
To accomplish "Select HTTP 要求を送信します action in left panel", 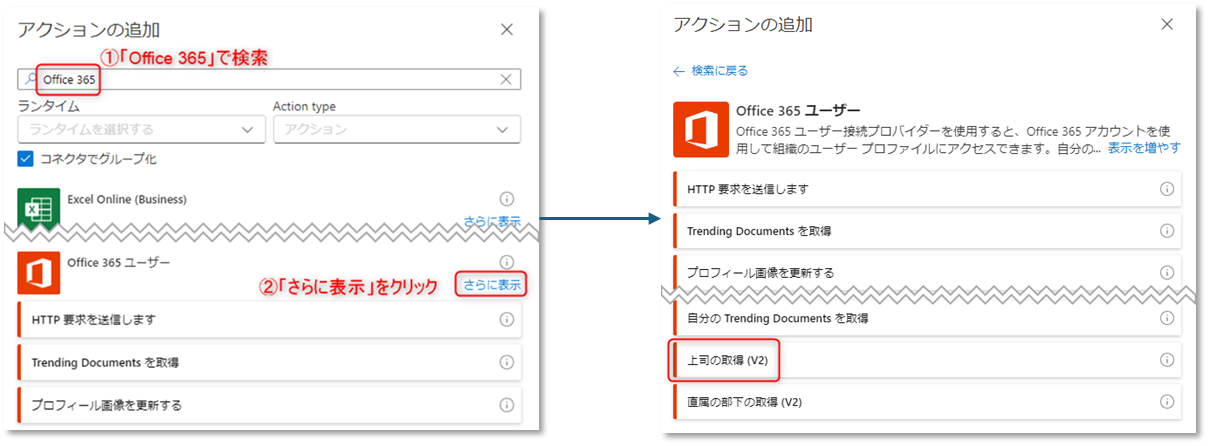I will 269,319.
